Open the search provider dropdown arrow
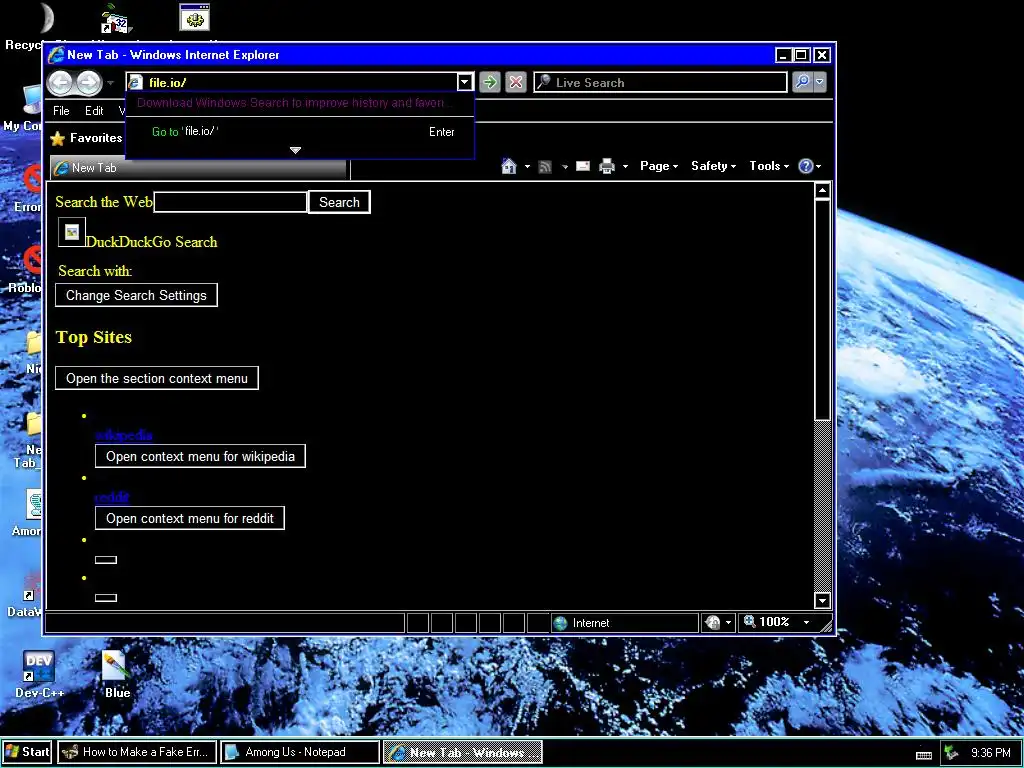The width and height of the screenshot is (1024, 768). point(820,82)
